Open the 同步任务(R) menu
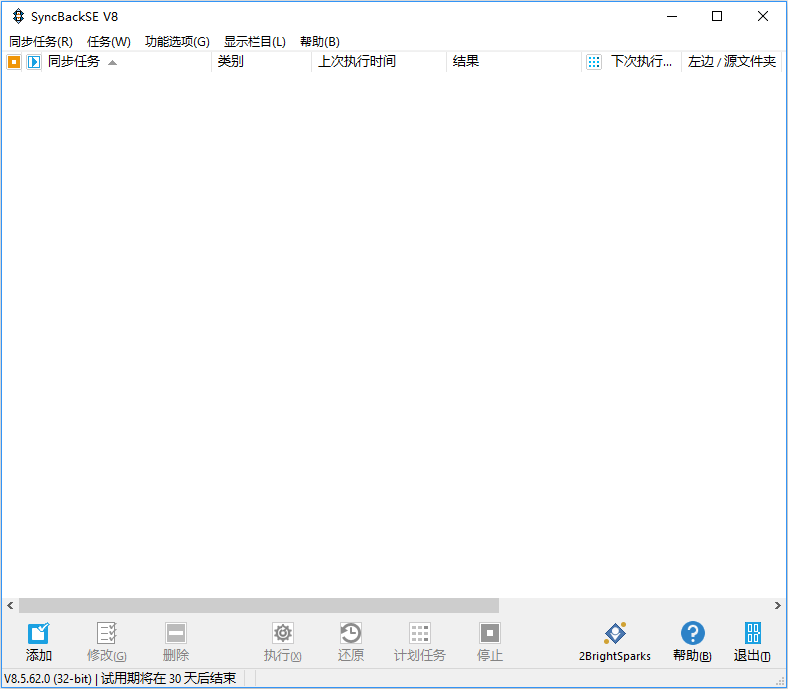The height and width of the screenshot is (689, 788). tap(41, 41)
